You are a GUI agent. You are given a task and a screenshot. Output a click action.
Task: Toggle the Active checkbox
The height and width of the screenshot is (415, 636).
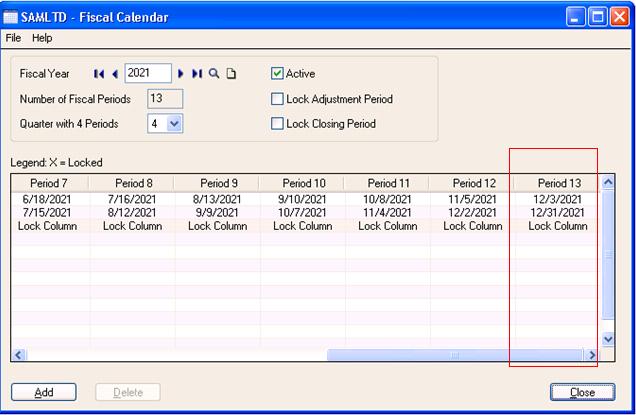pos(277,73)
